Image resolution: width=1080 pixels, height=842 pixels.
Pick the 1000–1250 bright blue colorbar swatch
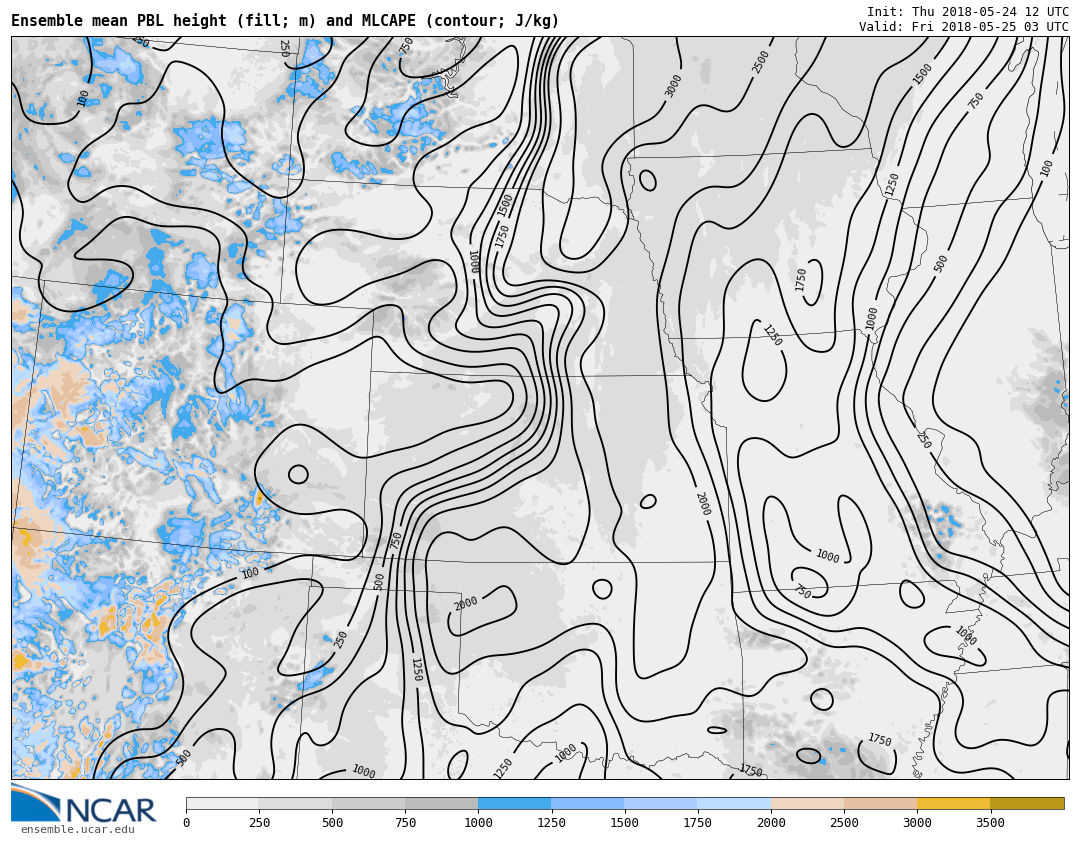pos(514,803)
